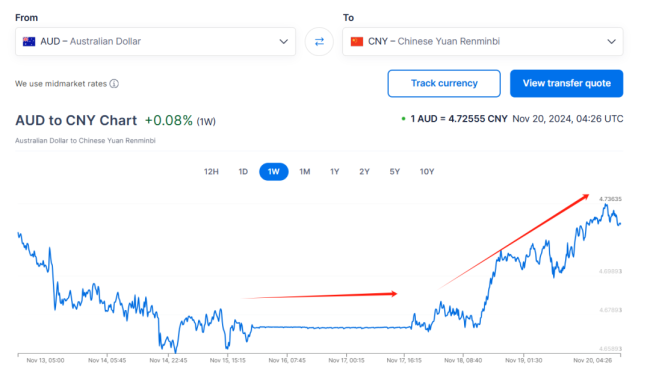
Task: Expand the AUD currency dropdown arrow
Action: tap(284, 41)
